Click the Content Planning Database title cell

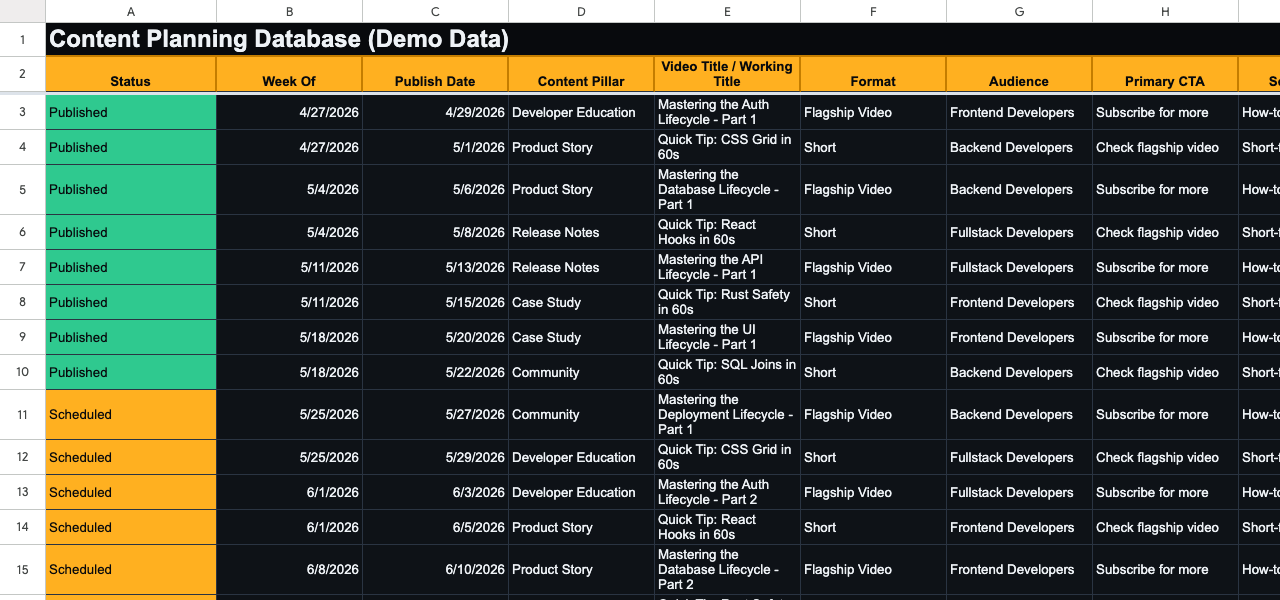(x=663, y=39)
